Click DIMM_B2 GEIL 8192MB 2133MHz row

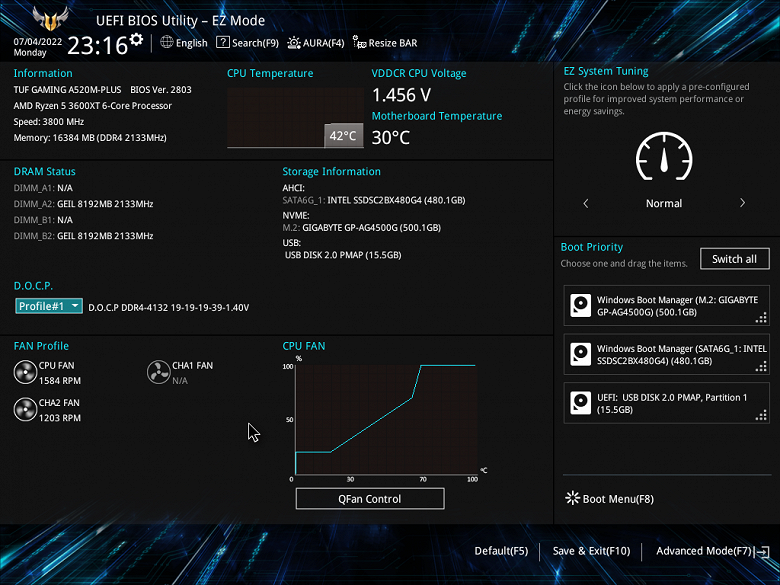coord(84,236)
